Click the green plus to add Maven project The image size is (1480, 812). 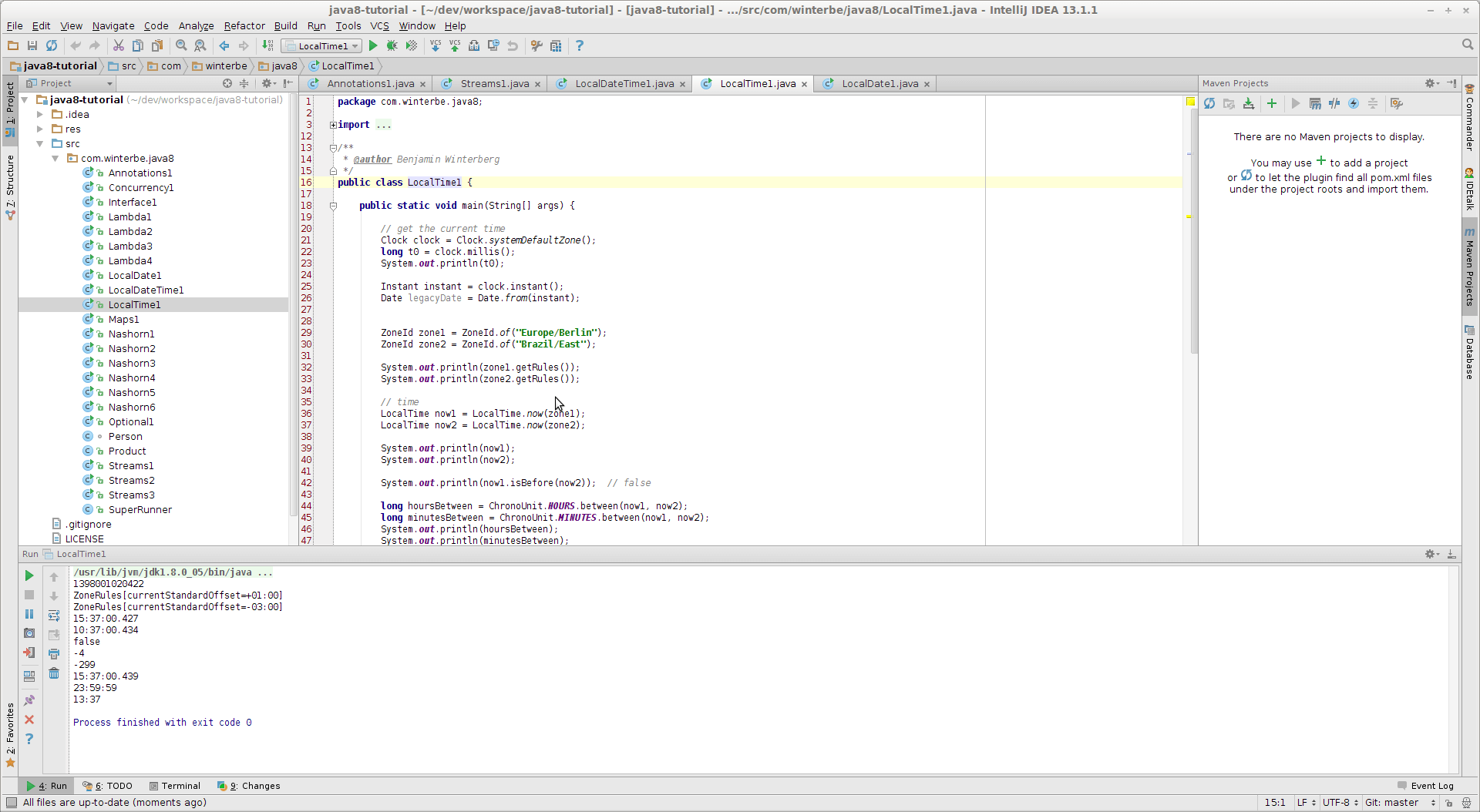coord(1272,104)
